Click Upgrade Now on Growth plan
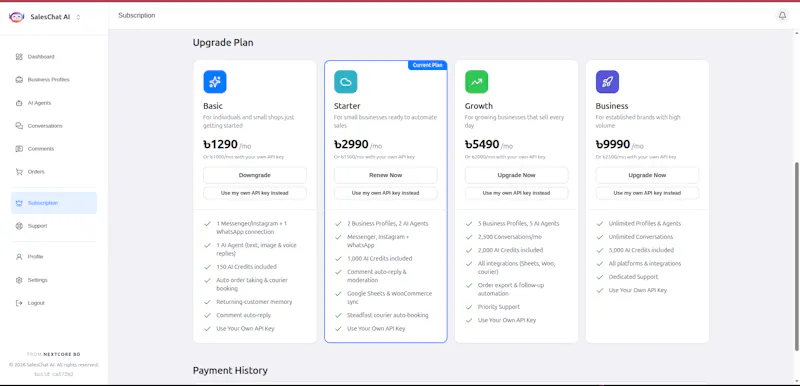This screenshot has height=386, width=800. [x=516, y=175]
